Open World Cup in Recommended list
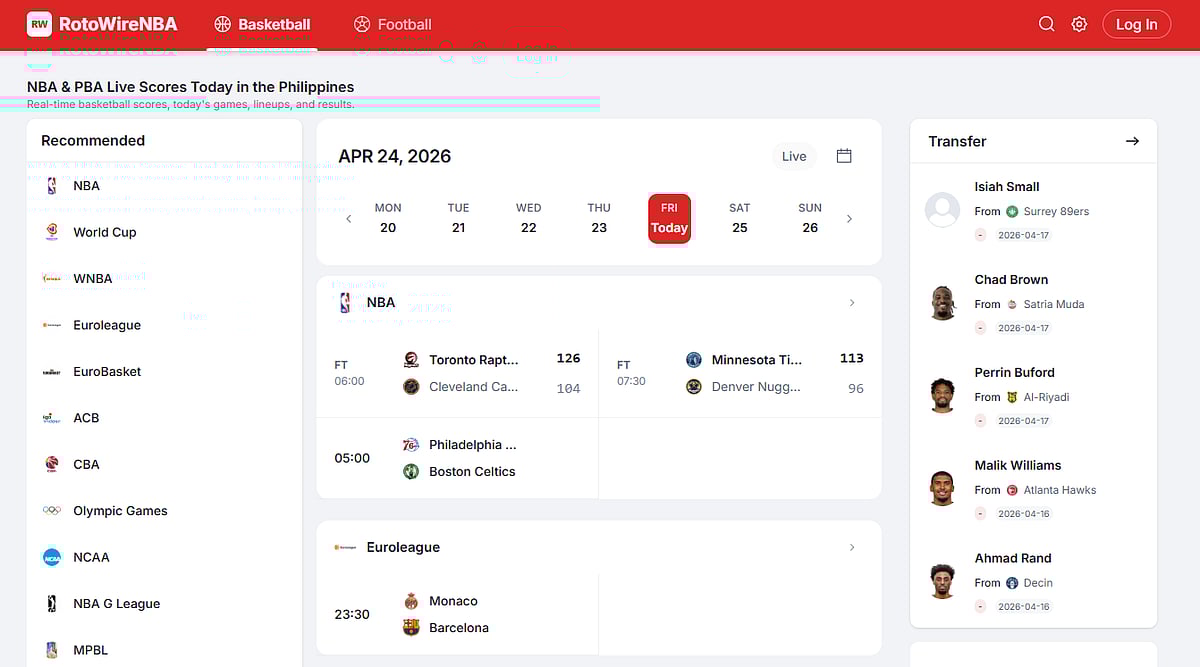Image resolution: width=1200 pixels, height=667 pixels. point(104,232)
